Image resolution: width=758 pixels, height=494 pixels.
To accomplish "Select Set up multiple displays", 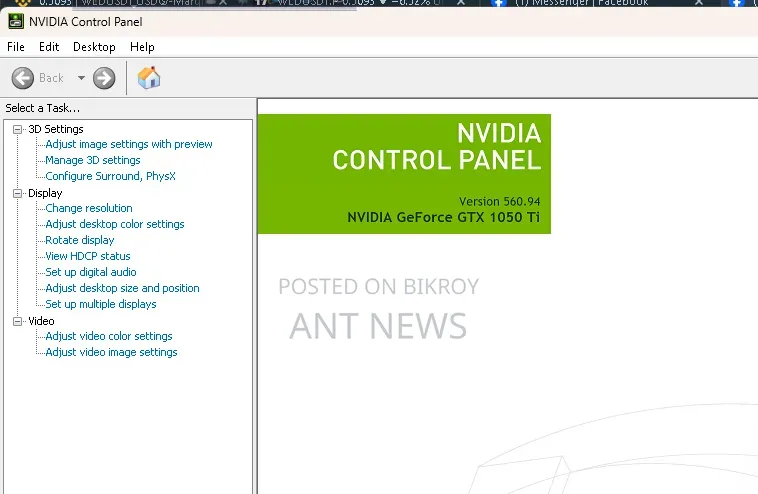I will 101,304.
